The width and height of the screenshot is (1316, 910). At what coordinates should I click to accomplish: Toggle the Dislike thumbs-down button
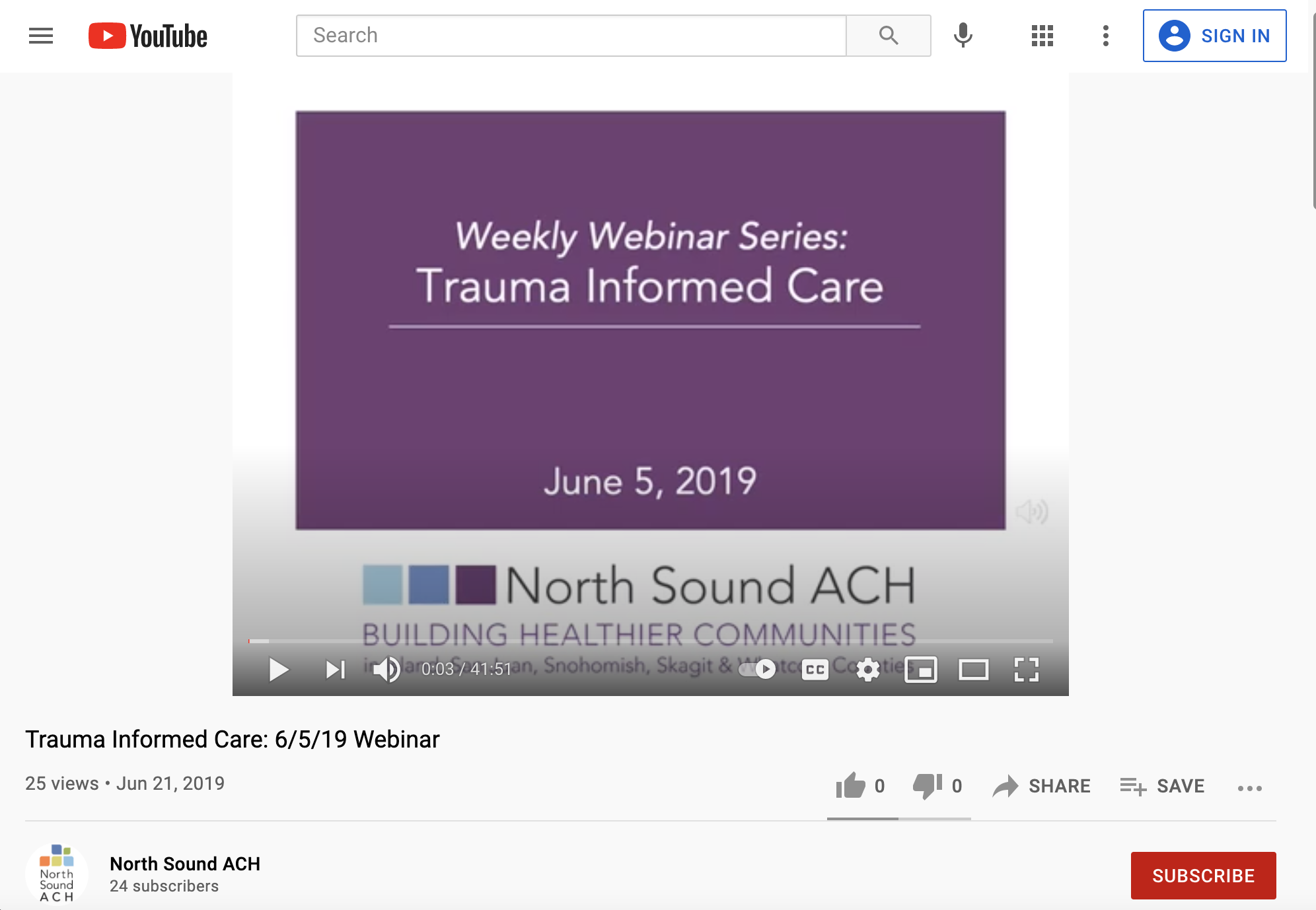point(928,785)
